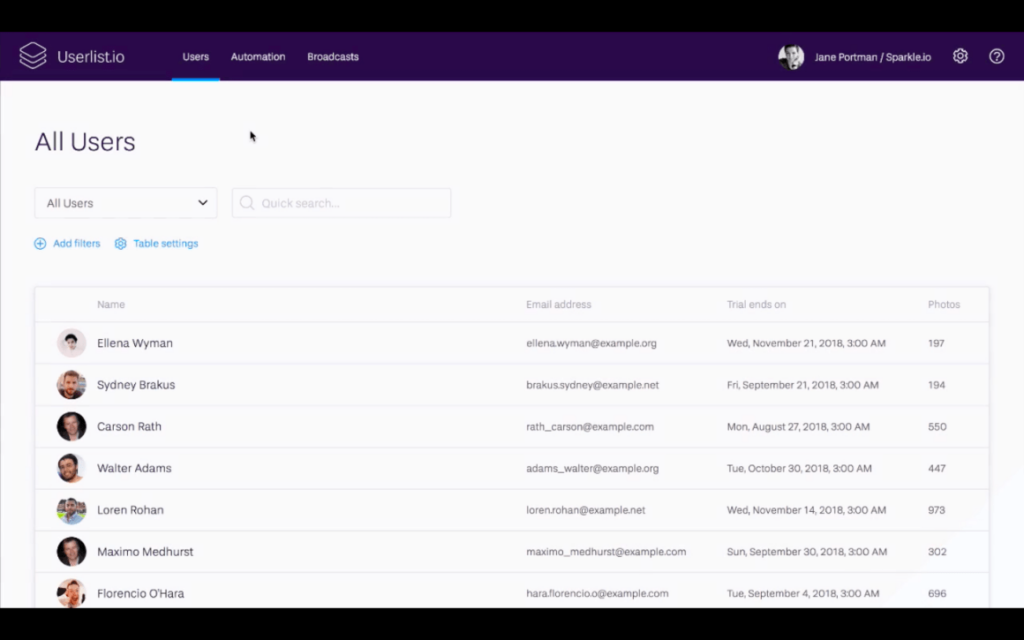
Task: Open the Broadcasts tab
Action: point(333,57)
